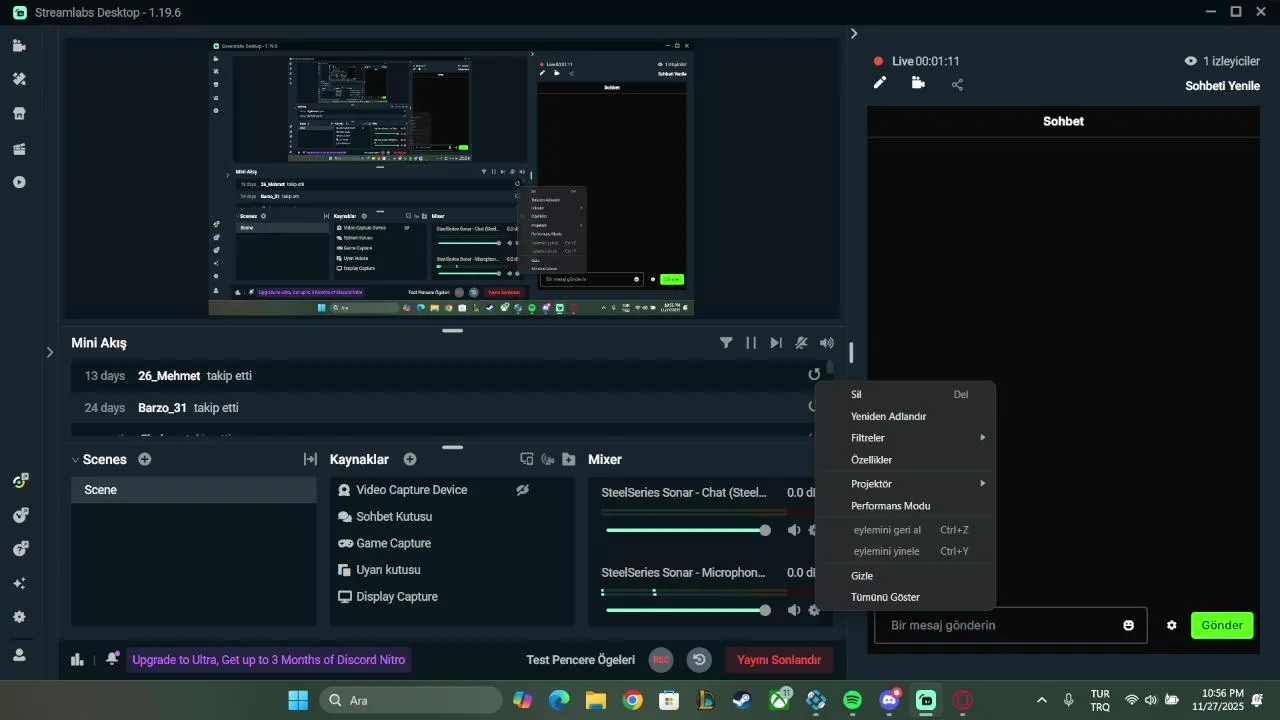
Task: Click the user account icon in sidebar
Action: point(19,655)
